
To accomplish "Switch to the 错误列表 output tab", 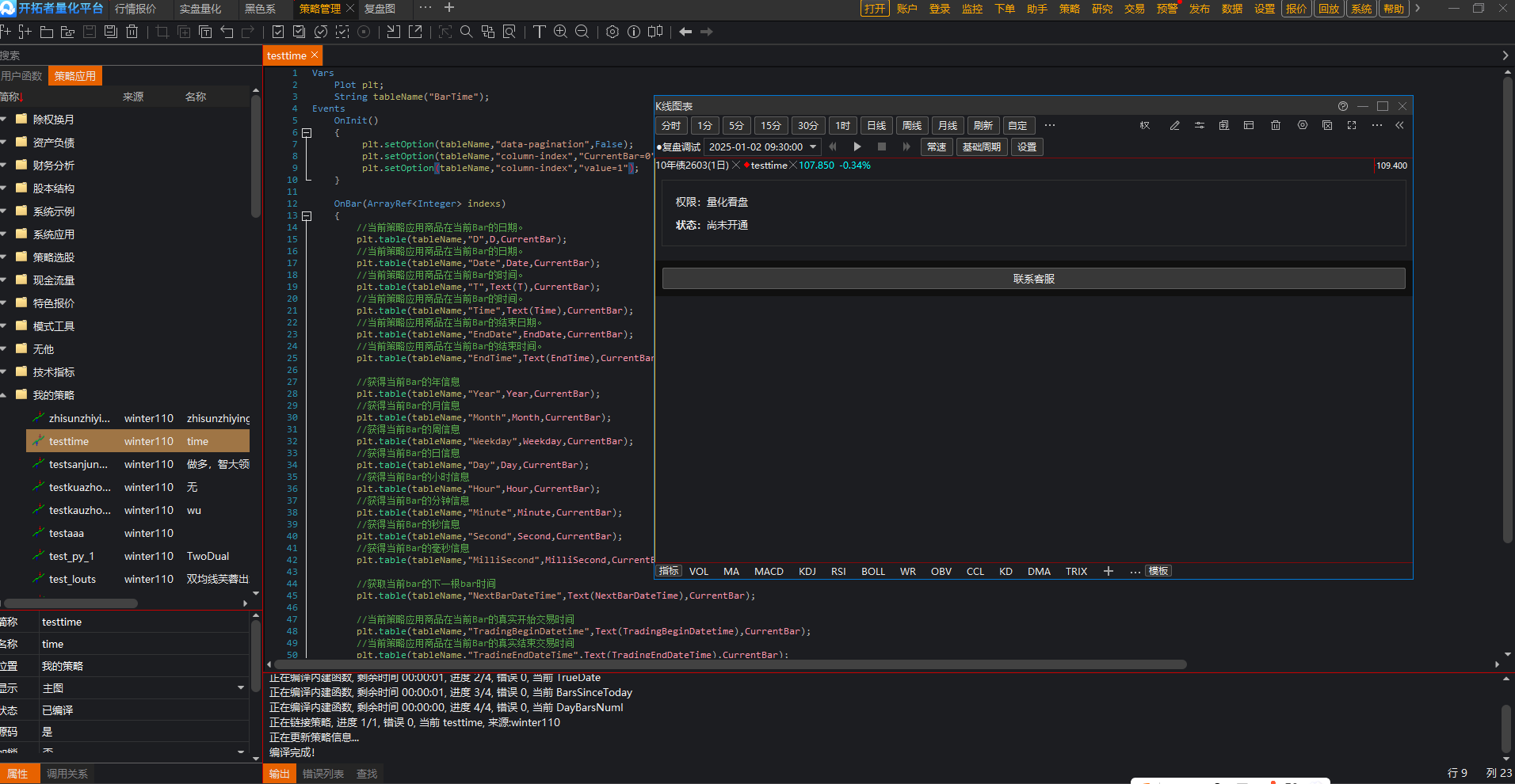I will point(322,774).
